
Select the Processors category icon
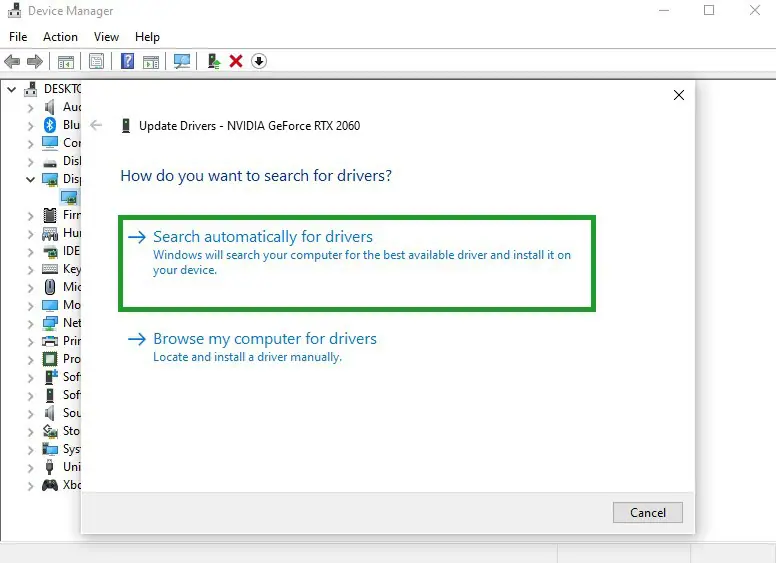click(x=50, y=359)
